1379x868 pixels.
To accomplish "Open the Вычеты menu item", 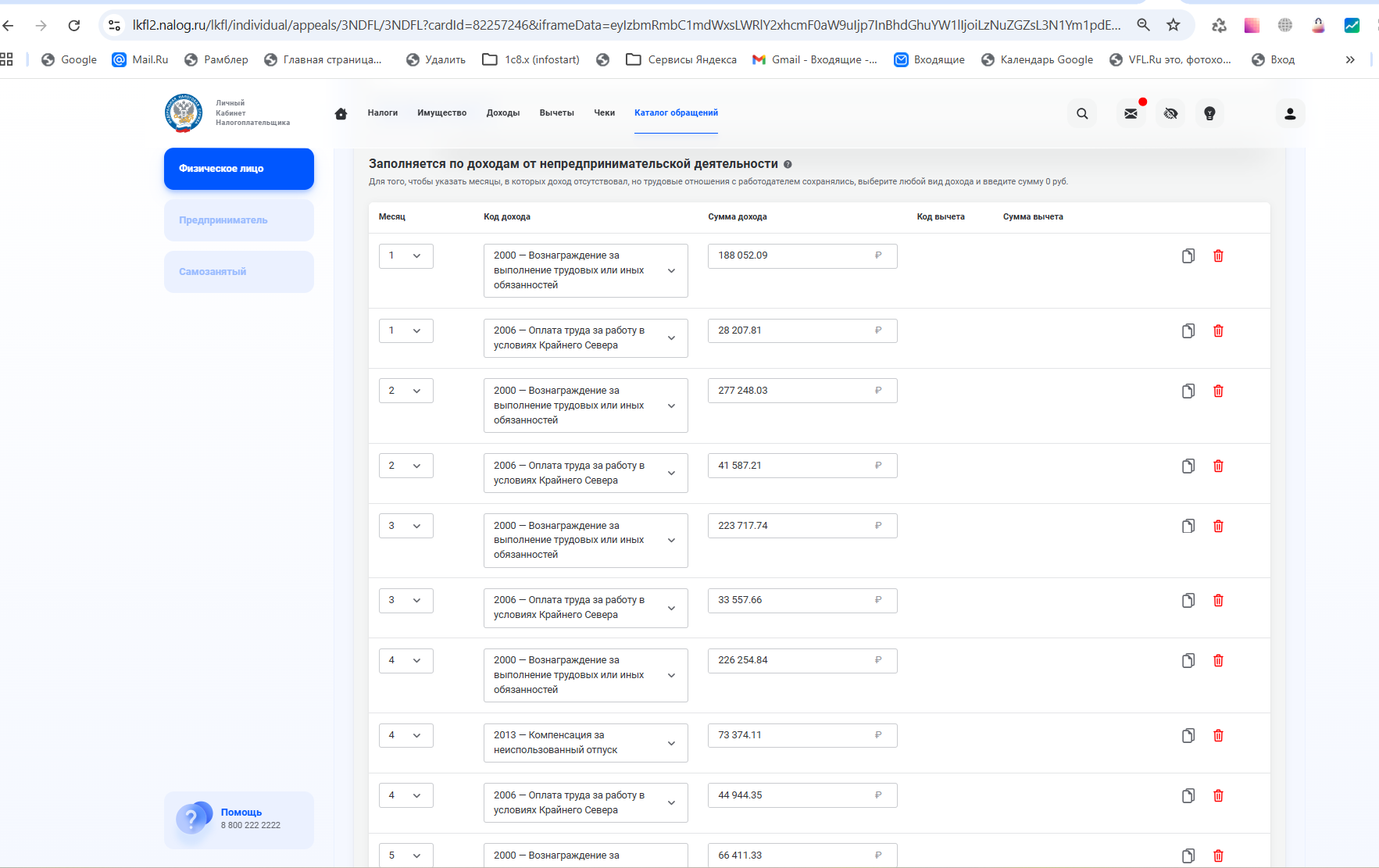I will tap(556, 113).
